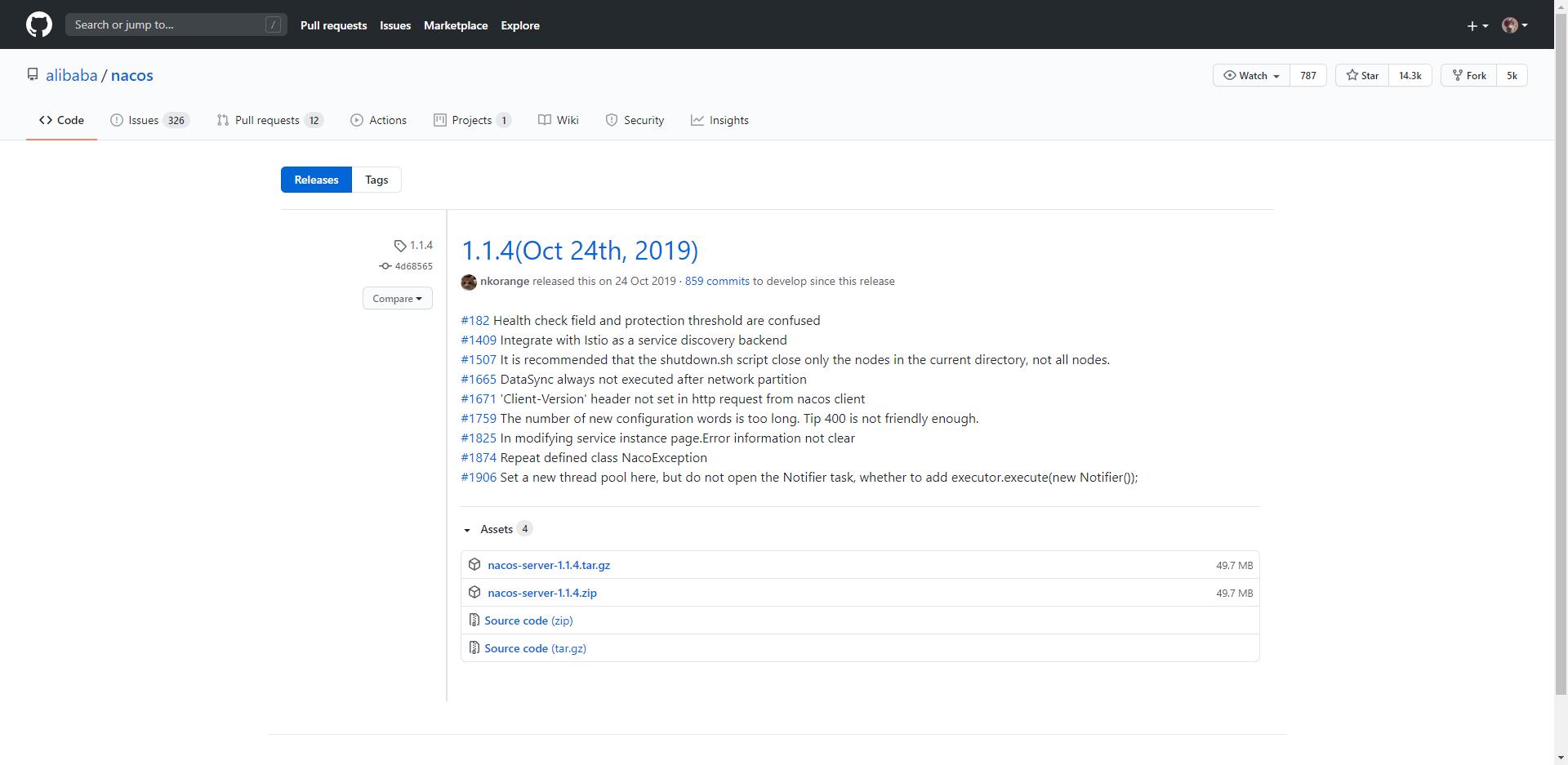Download Source code (zip)
Image resolution: width=1568 pixels, height=765 pixels.
click(528, 620)
